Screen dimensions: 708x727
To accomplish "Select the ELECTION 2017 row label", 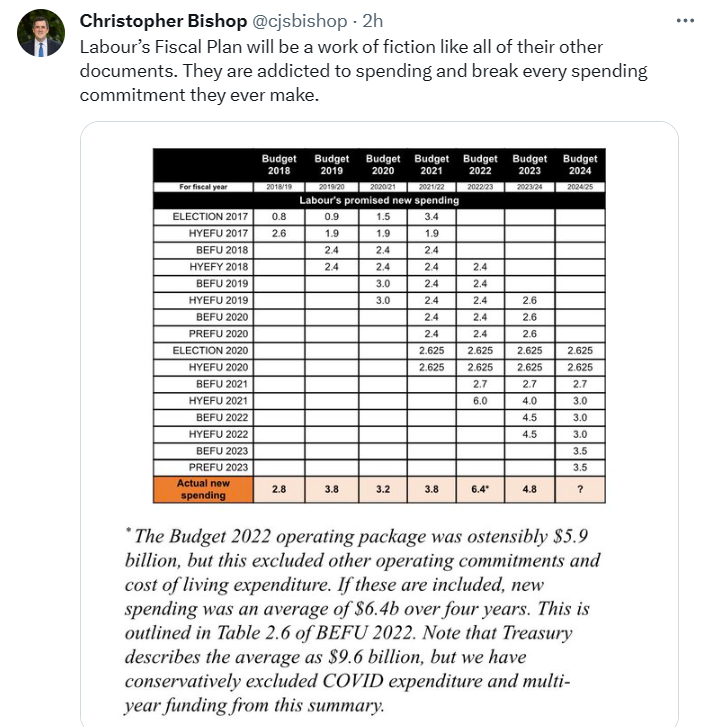I will tap(210, 216).
